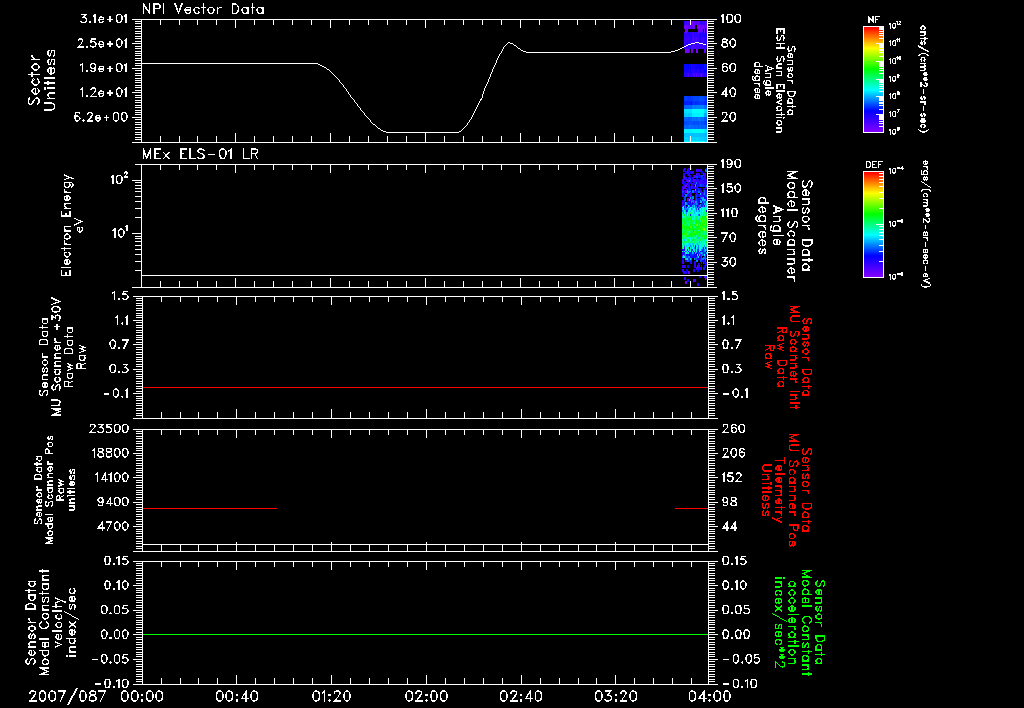Click the 02:40 time axis label
The width and height of the screenshot is (1024, 708).
pyautogui.click(x=520, y=696)
